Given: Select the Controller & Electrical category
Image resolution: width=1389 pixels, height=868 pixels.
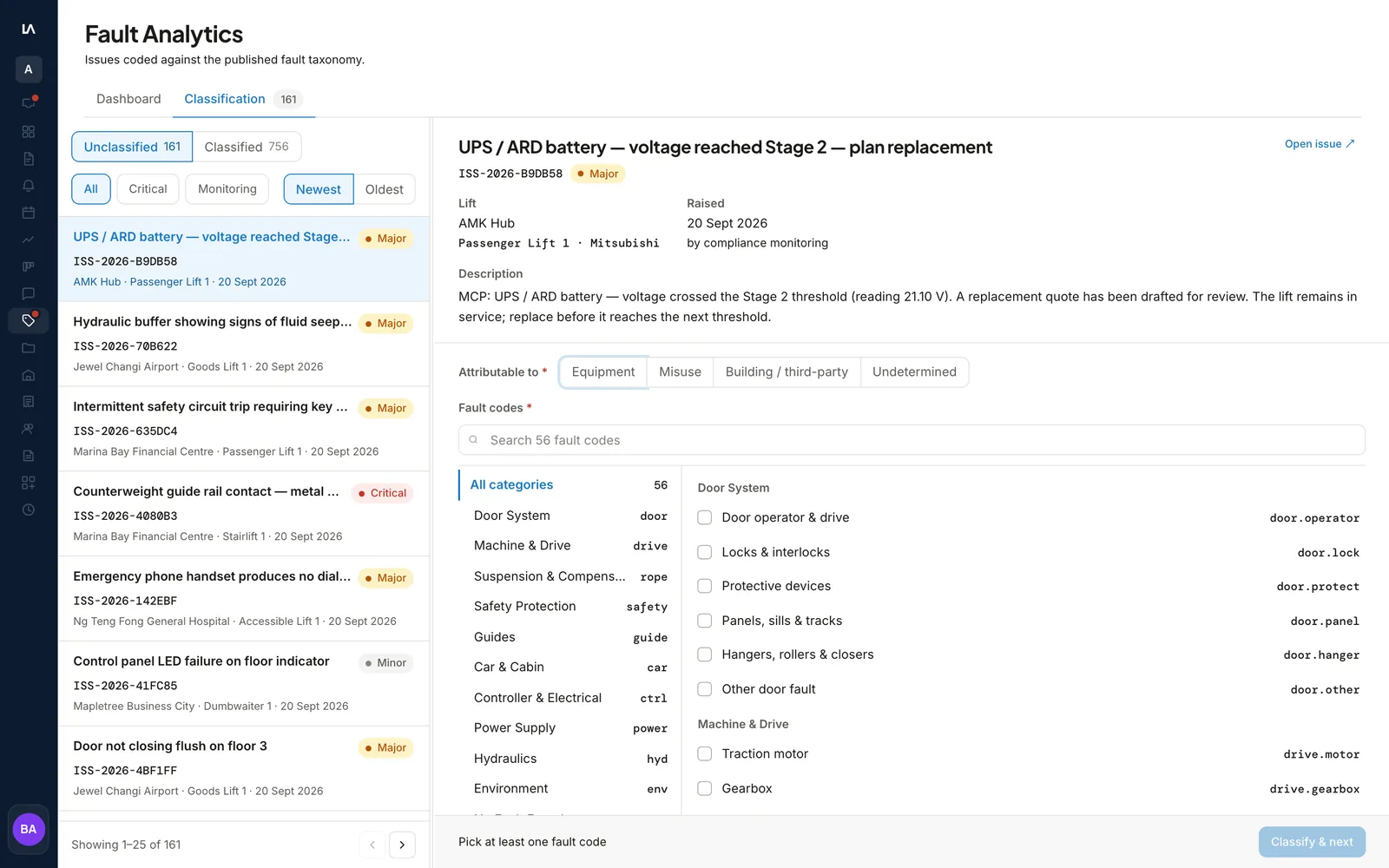Looking at the screenshot, I should 568,698.
